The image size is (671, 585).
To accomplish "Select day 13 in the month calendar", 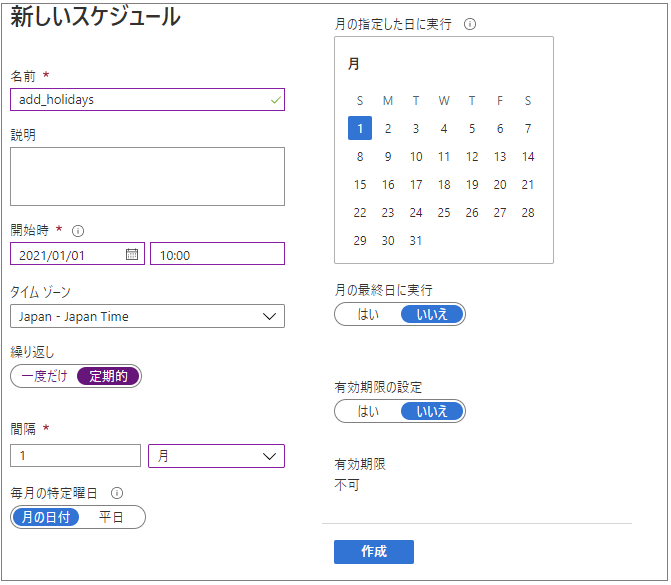I will click(x=500, y=156).
